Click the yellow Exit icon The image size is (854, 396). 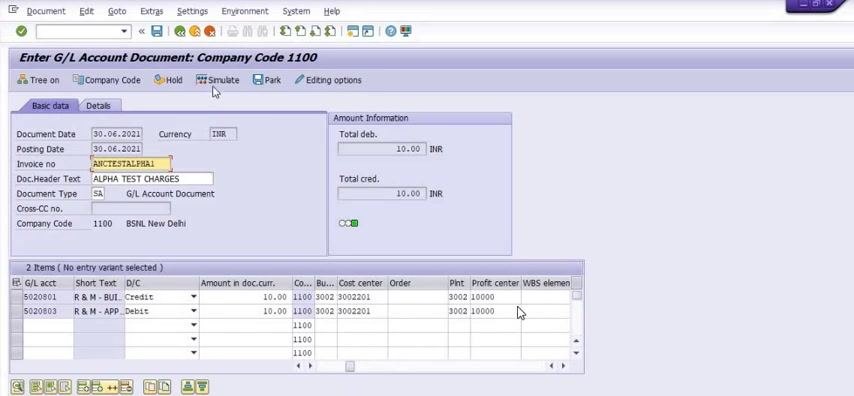click(x=195, y=32)
